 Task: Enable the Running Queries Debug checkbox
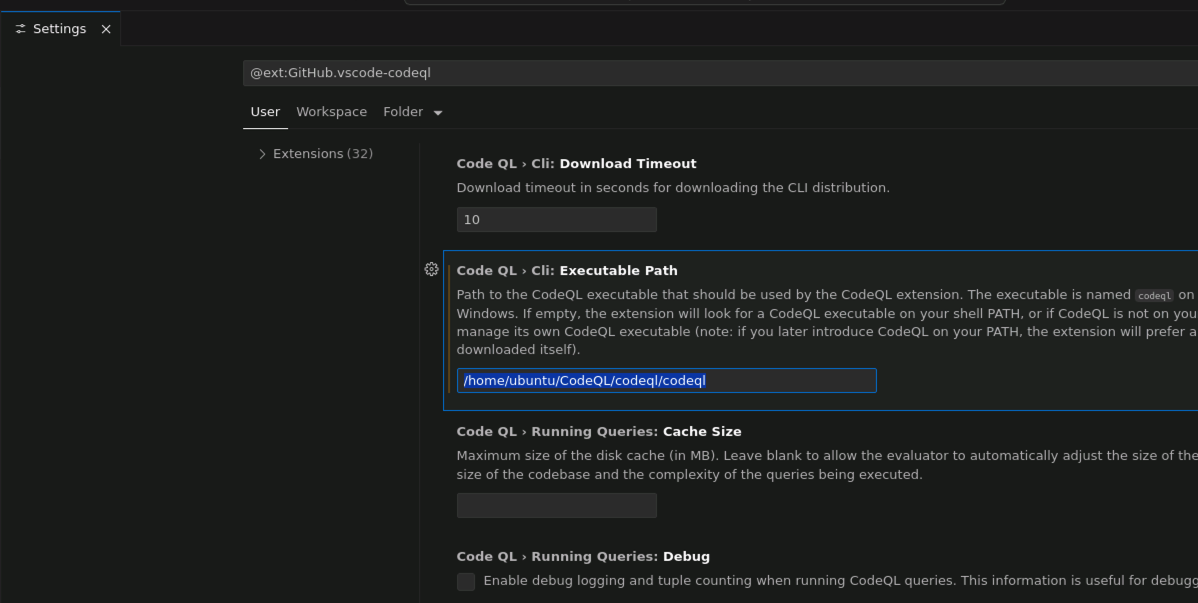pos(466,582)
